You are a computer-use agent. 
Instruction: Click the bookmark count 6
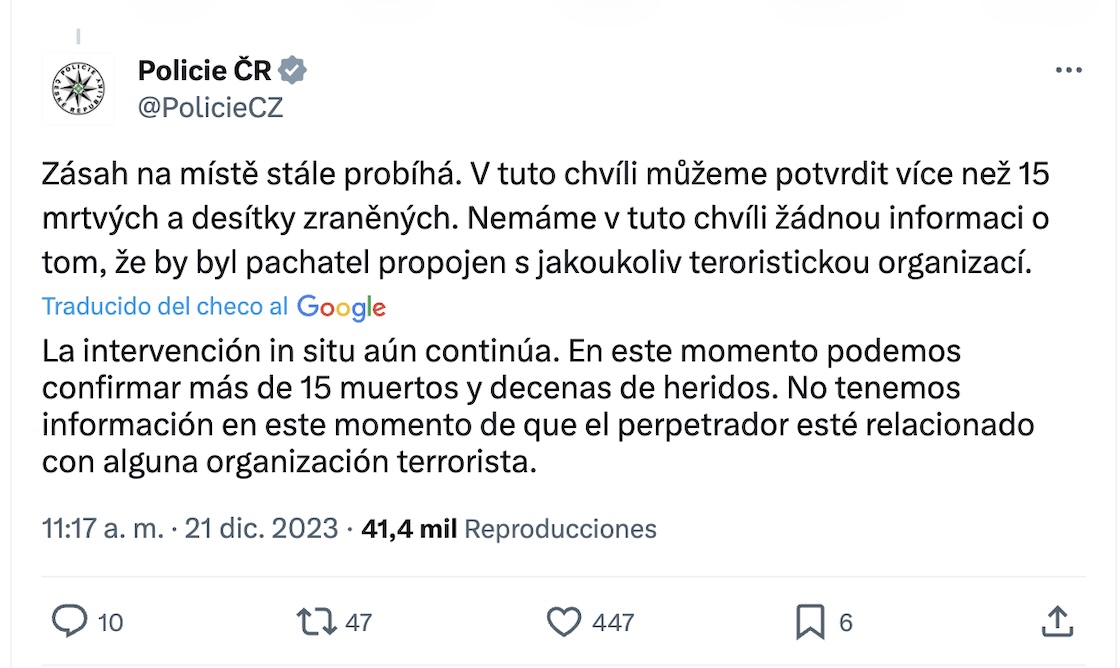click(846, 622)
